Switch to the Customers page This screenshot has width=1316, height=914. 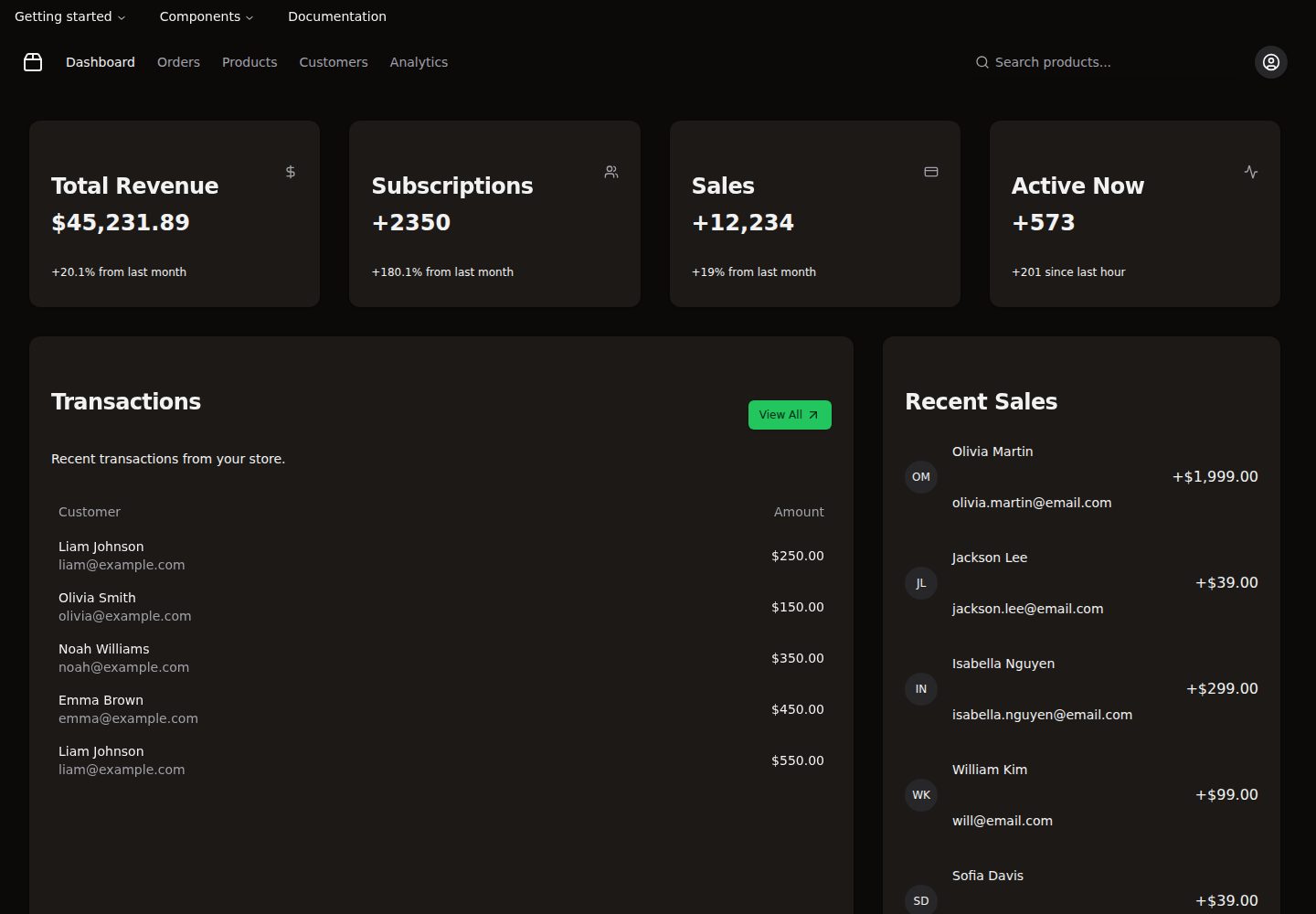tap(334, 62)
